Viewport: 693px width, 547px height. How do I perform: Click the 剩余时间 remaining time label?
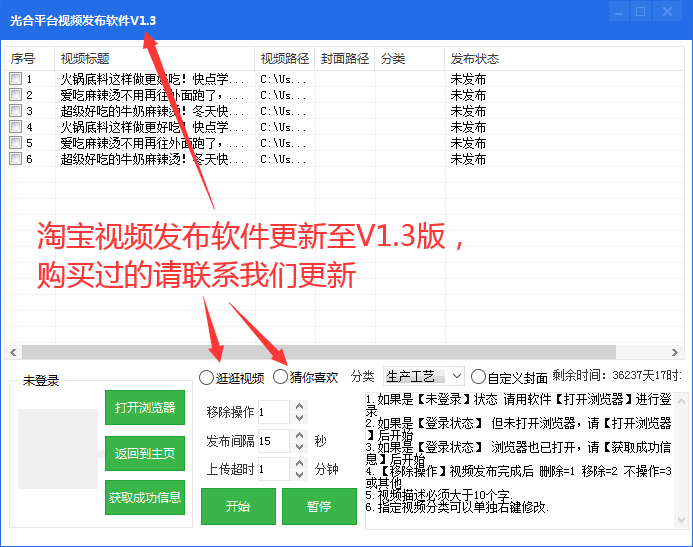point(617,375)
